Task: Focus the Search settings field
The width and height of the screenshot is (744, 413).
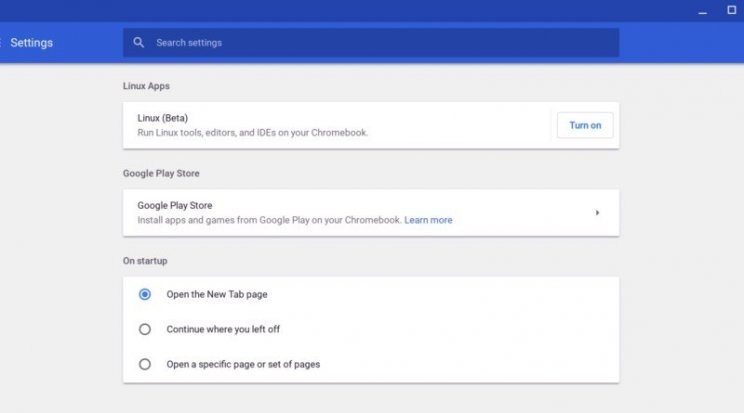Action: 371,43
